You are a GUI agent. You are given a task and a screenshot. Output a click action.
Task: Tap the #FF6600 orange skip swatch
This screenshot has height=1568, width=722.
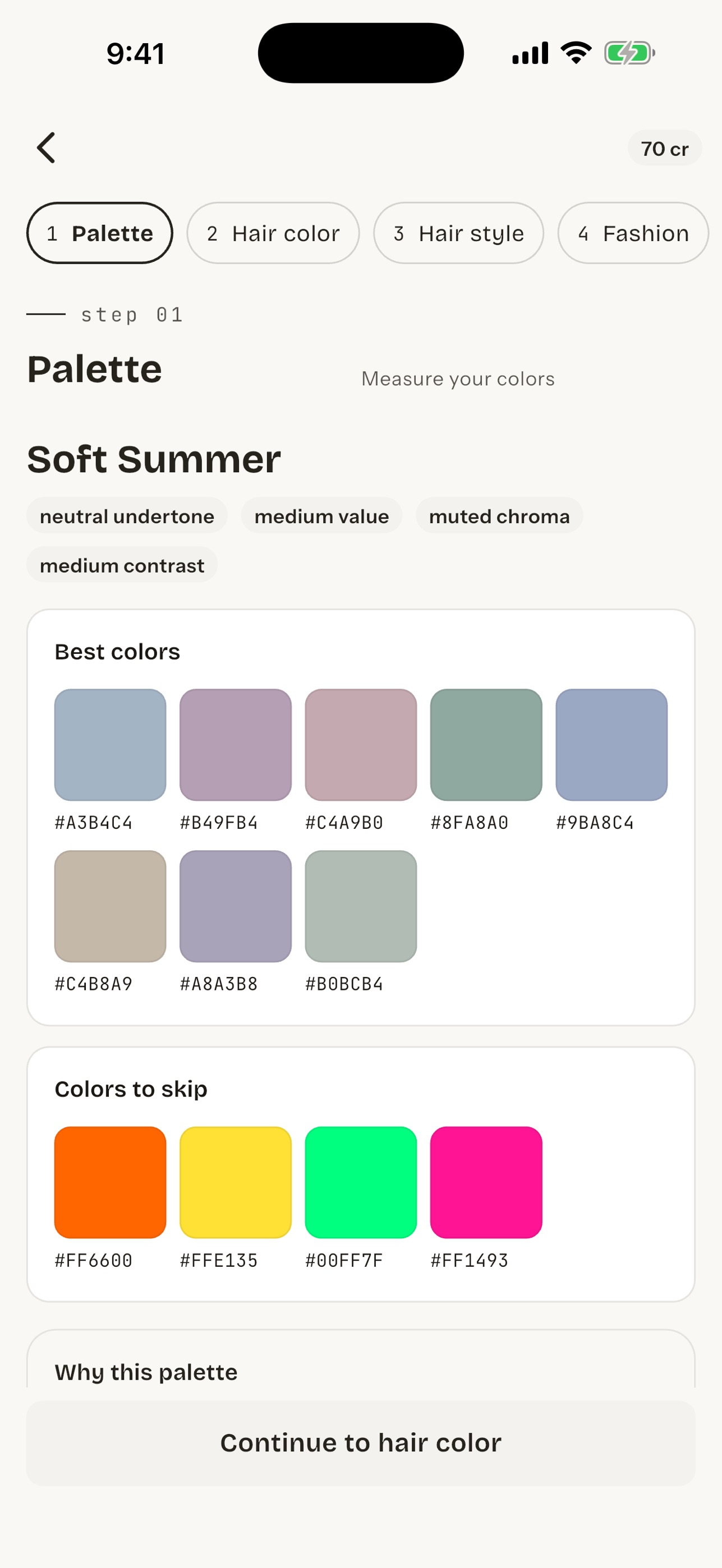click(110, 1182)
